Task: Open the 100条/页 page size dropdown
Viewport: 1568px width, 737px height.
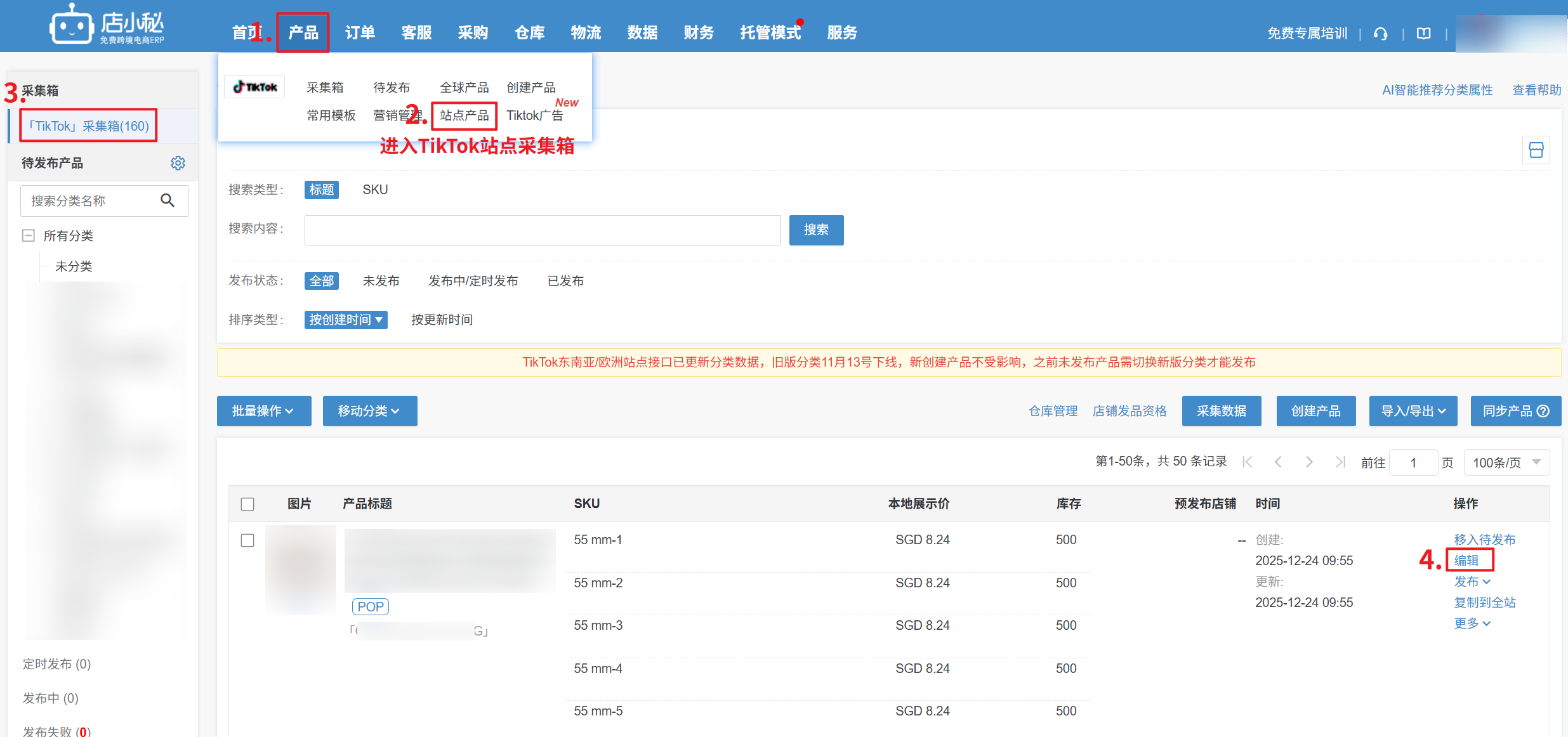Action: coord(1506,462)
